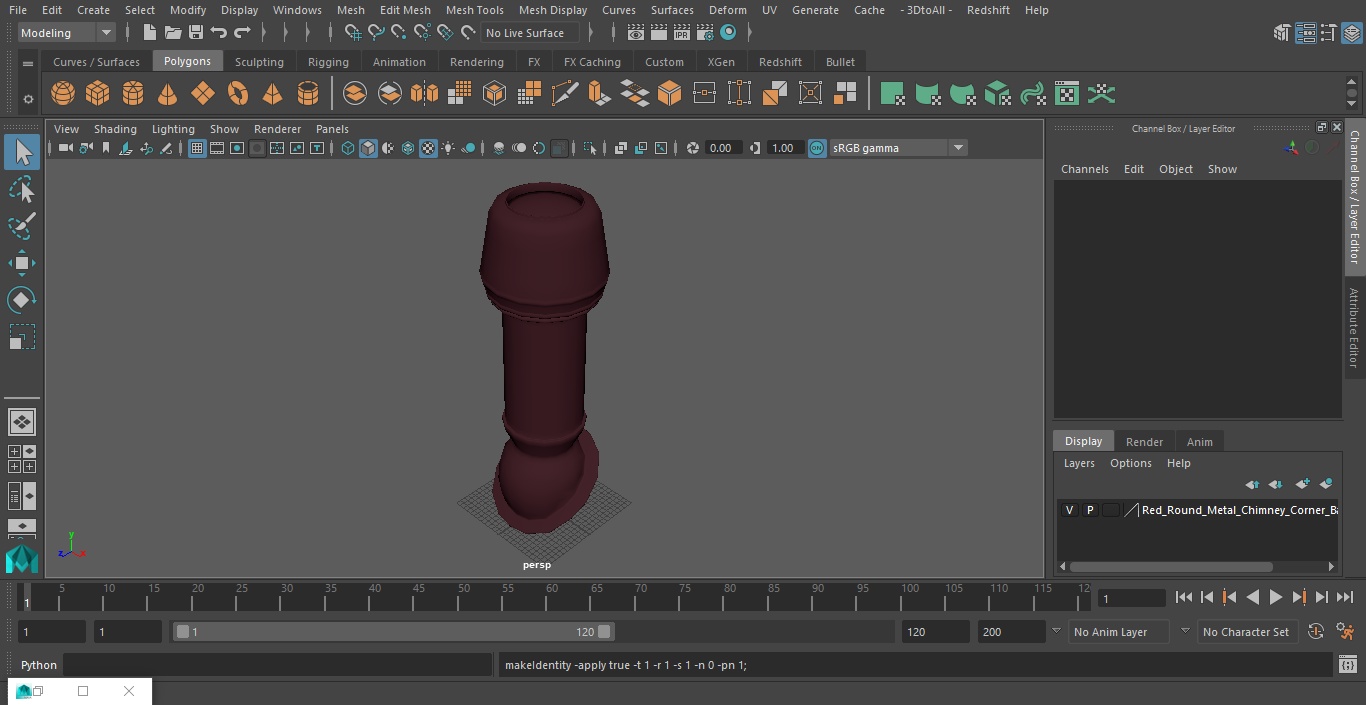
Task: Select the Move tool in the toolbox
Action: click(22, 263)
